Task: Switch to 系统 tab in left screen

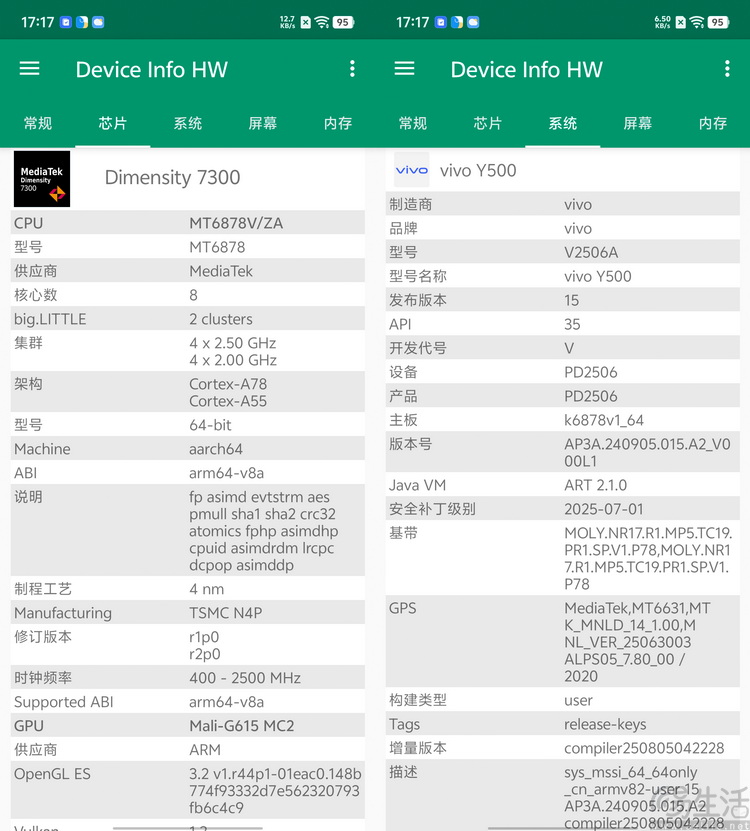Action: 188,123
